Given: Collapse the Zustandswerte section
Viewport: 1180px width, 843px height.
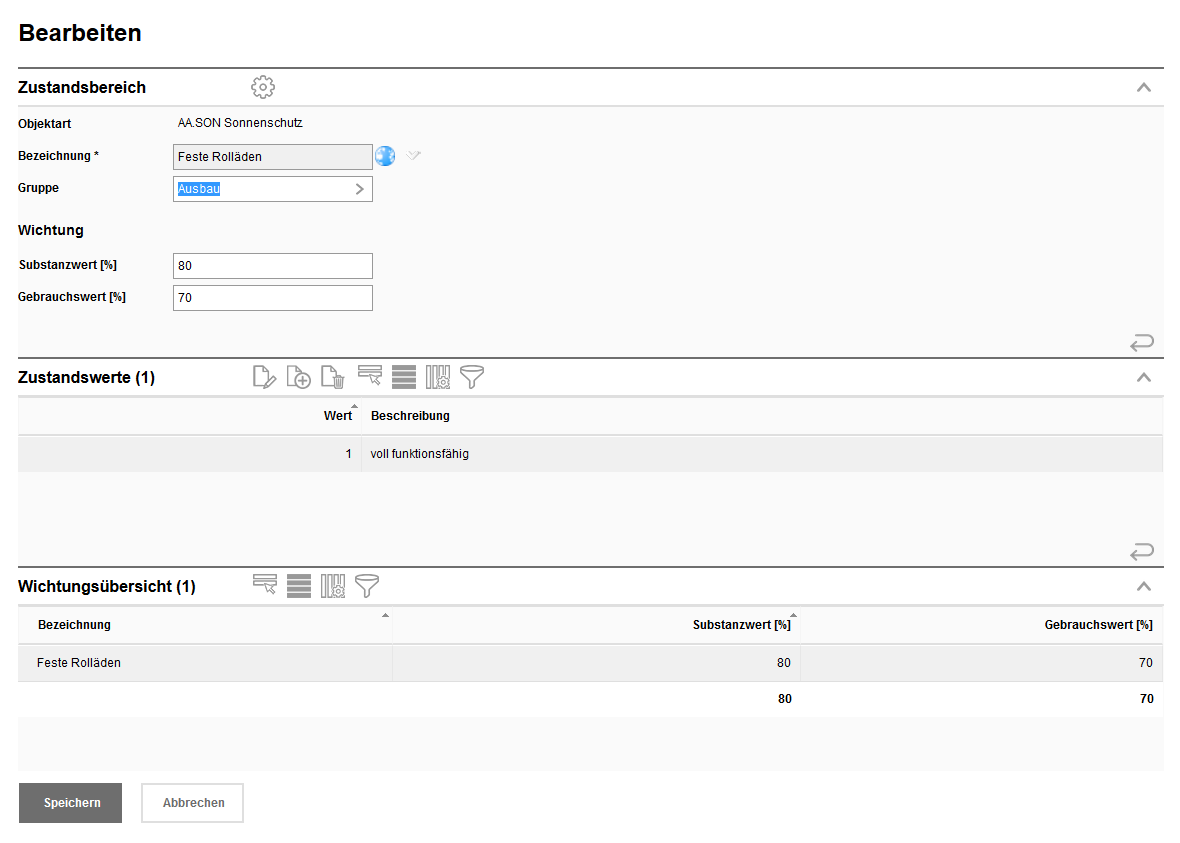Looking at the screenshot, I should (1144, 378).
